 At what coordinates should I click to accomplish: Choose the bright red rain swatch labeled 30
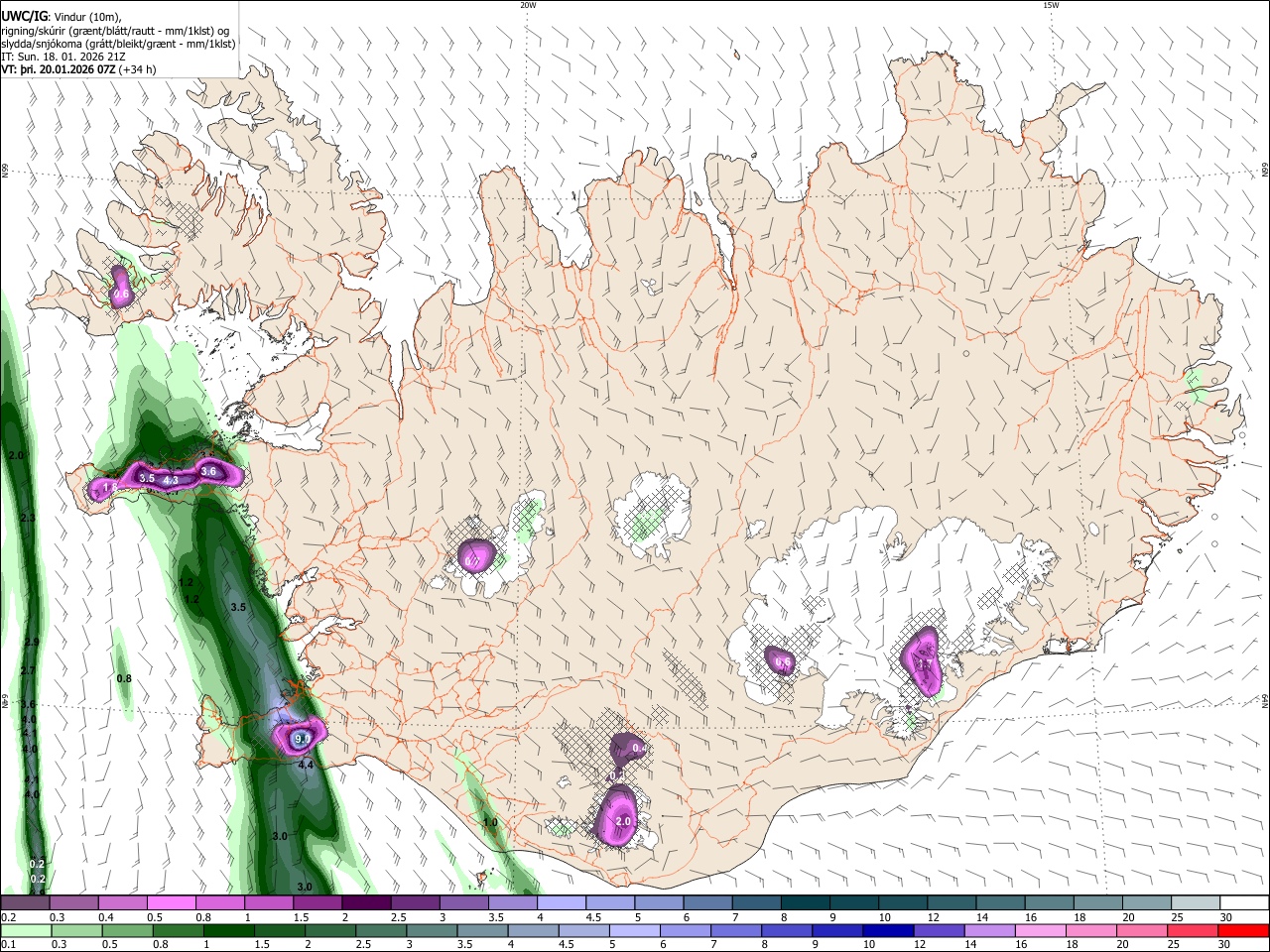[x=1244, y=930]
